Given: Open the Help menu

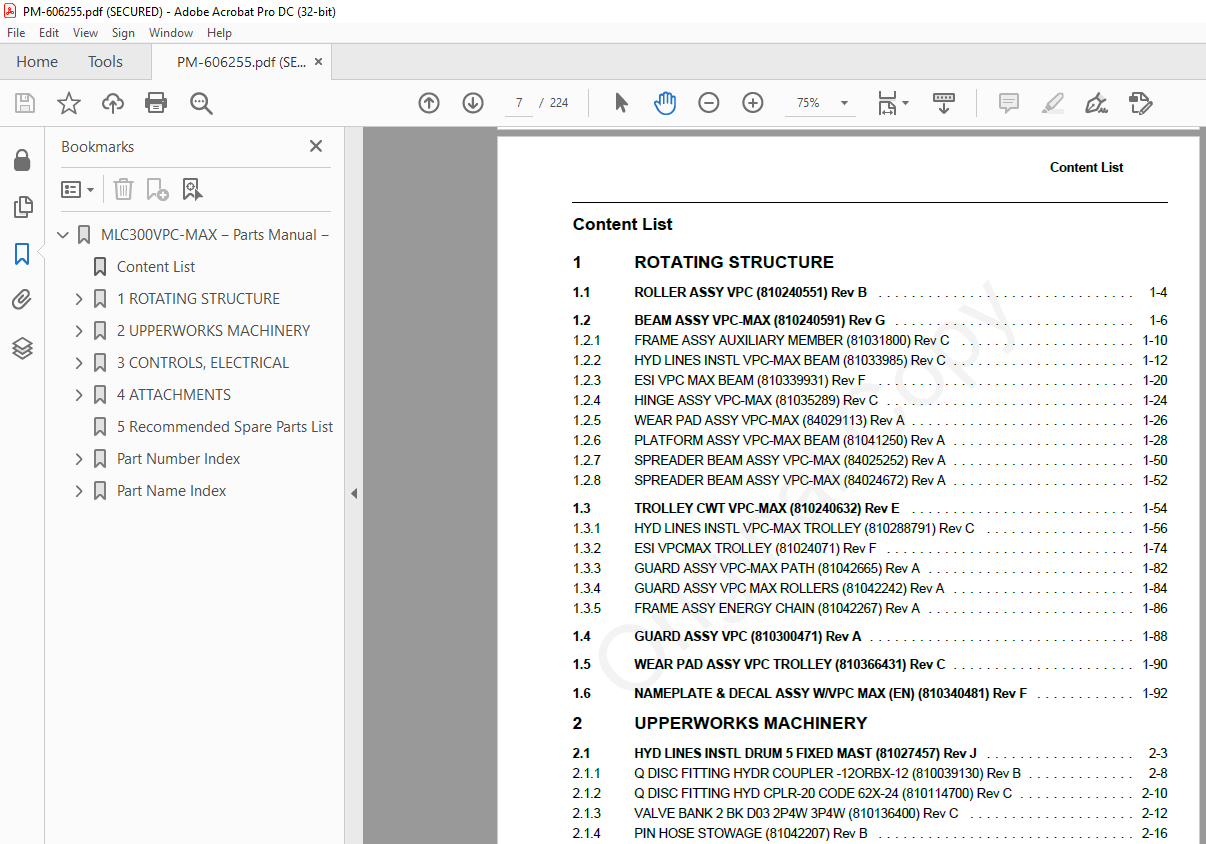Looking at the screenshot, I should 219,33.
